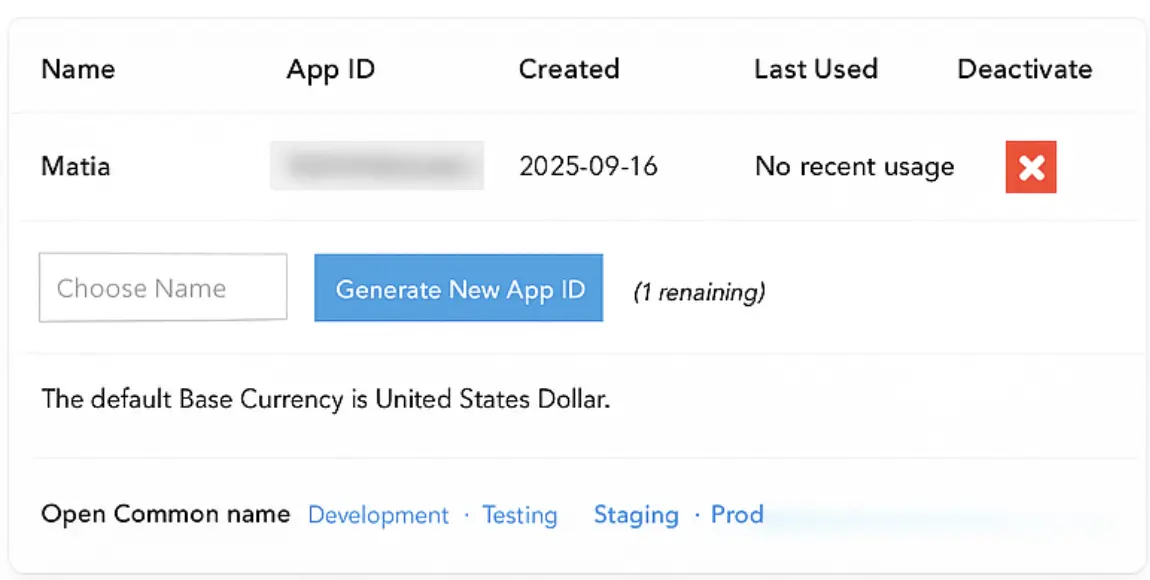Click the words United States Dollar
Viewport: 1150px width, 580px height.
[x=490, y=400]
